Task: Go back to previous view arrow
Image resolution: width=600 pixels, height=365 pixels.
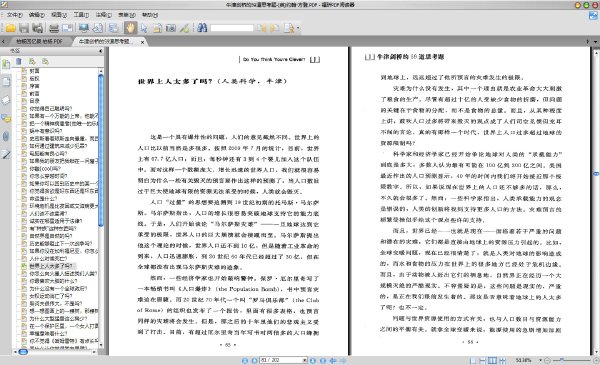Action: click(333, 360)
